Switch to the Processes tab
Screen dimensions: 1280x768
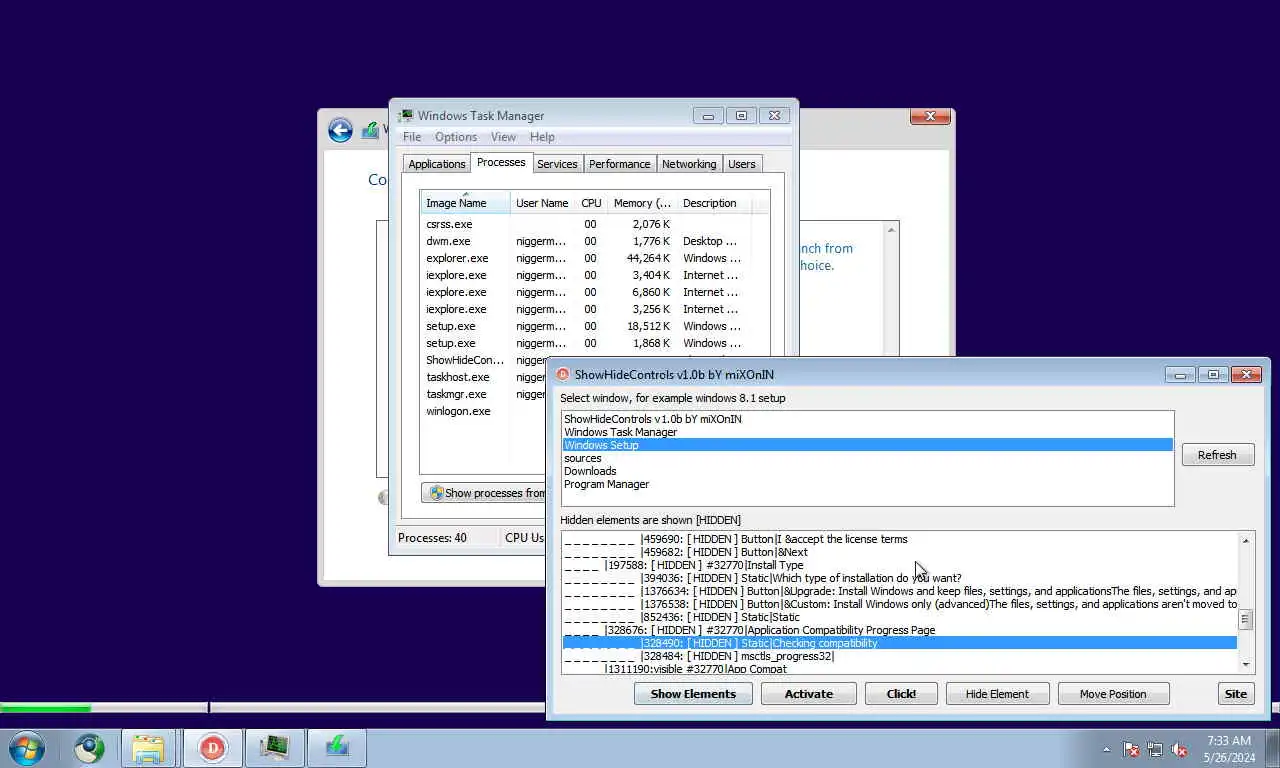point(501,162)
